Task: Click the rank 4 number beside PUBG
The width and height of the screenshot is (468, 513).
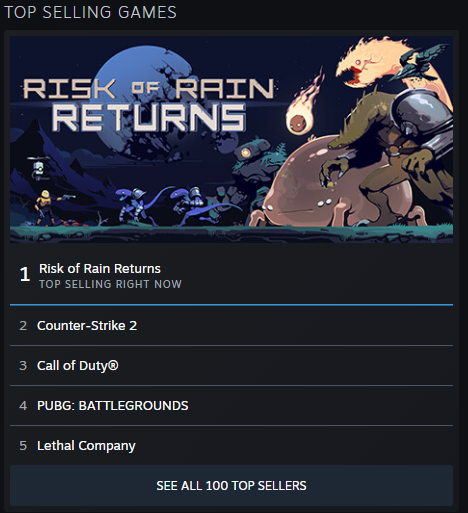Action: point(23,406)
